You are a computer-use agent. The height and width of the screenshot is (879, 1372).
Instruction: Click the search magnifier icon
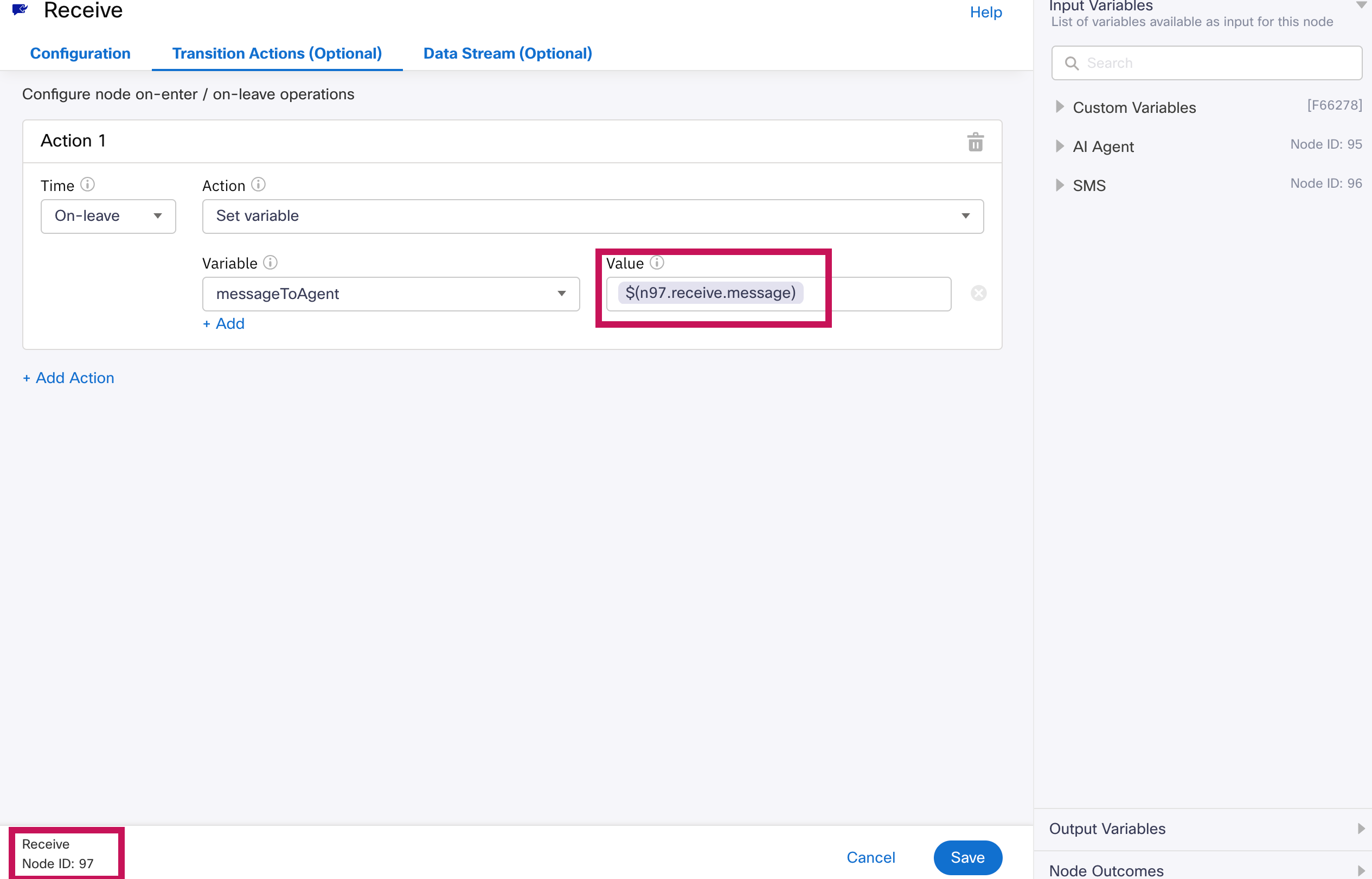1072,63
